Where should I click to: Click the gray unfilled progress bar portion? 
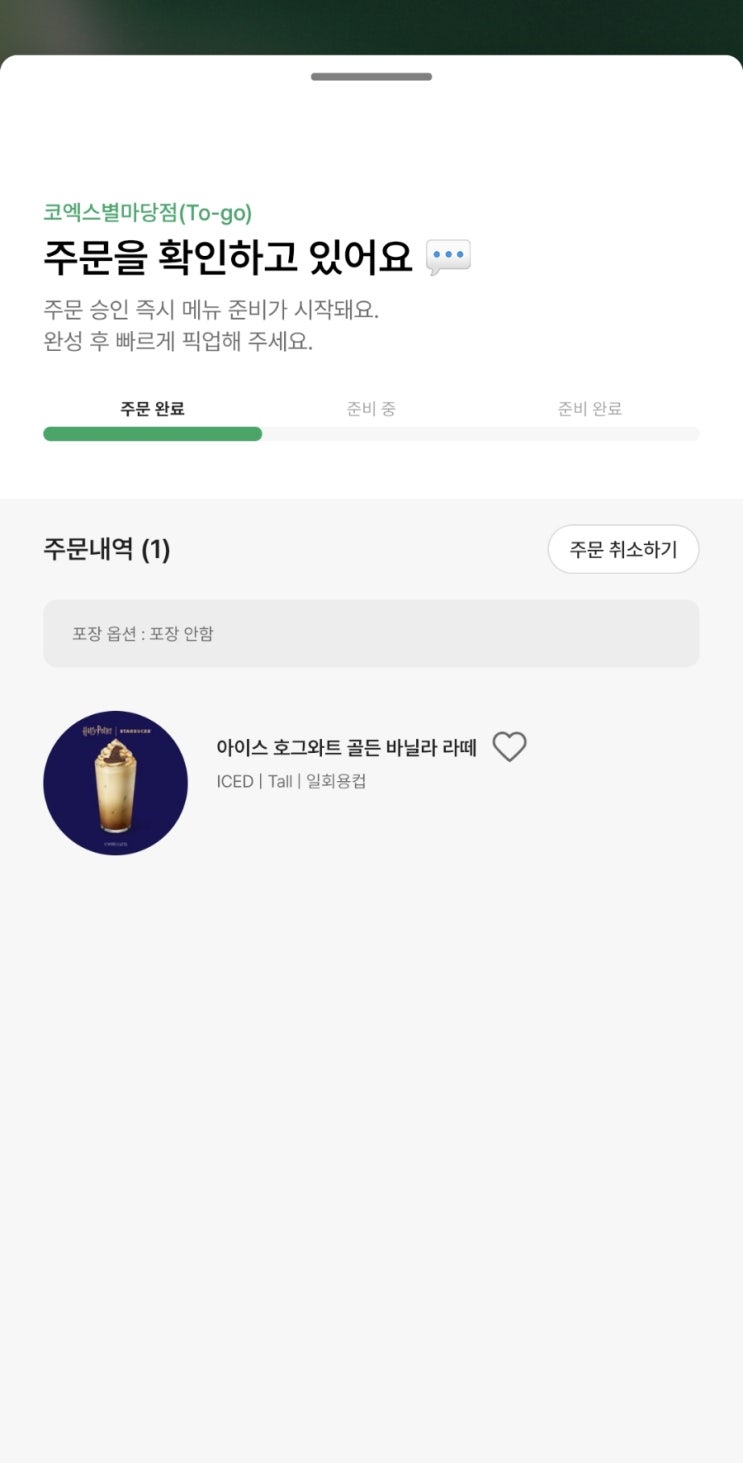[x=480, y=434]
